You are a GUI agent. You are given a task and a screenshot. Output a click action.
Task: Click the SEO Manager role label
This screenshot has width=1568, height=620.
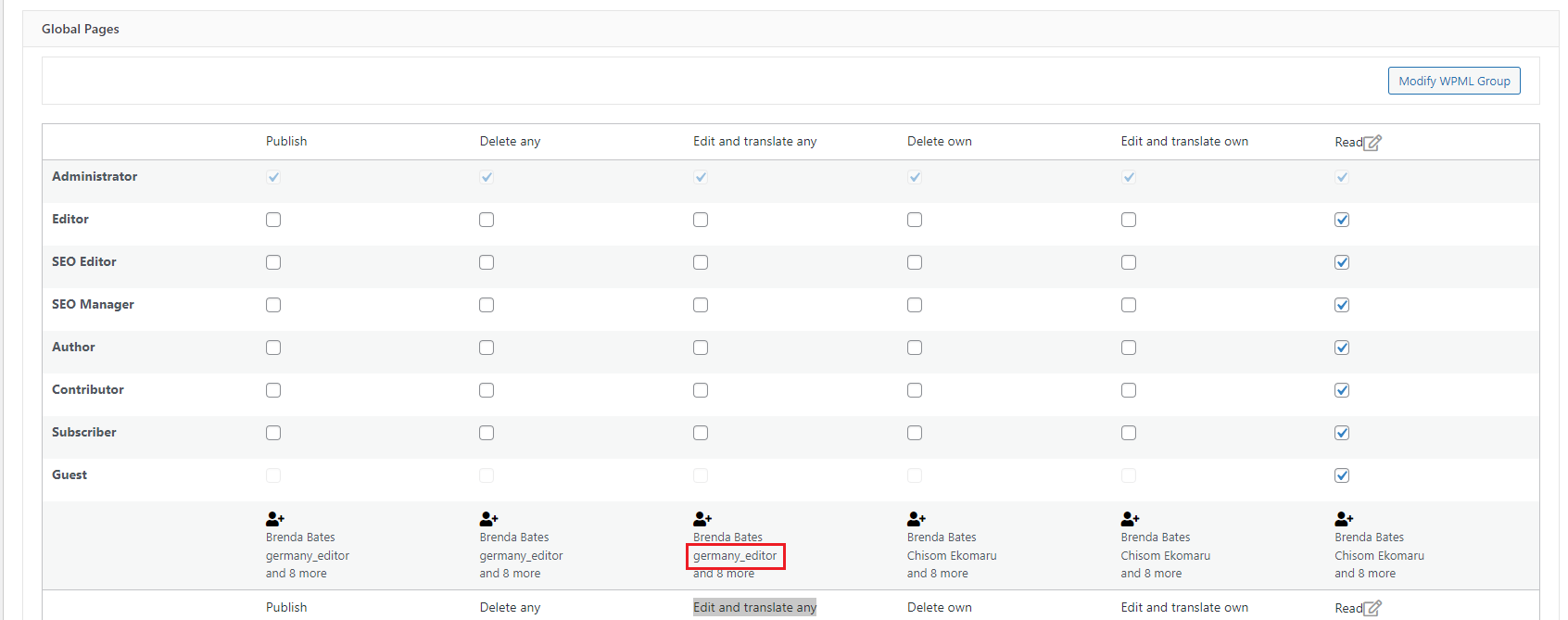93,304
